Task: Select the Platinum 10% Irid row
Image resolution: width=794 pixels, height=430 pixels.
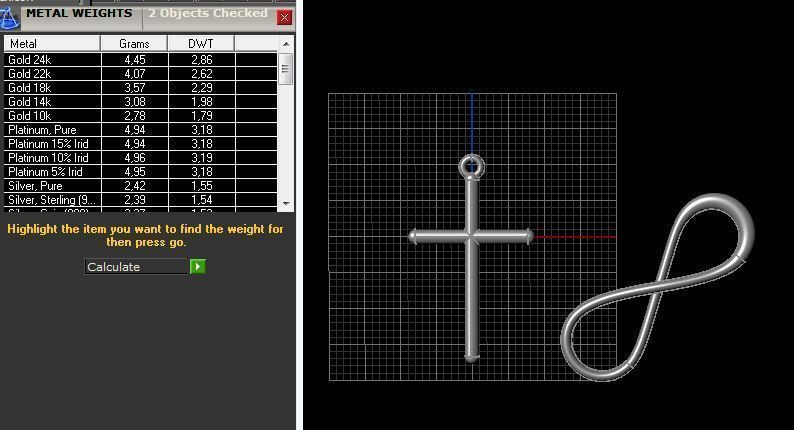Action: [x=140, y=158]
